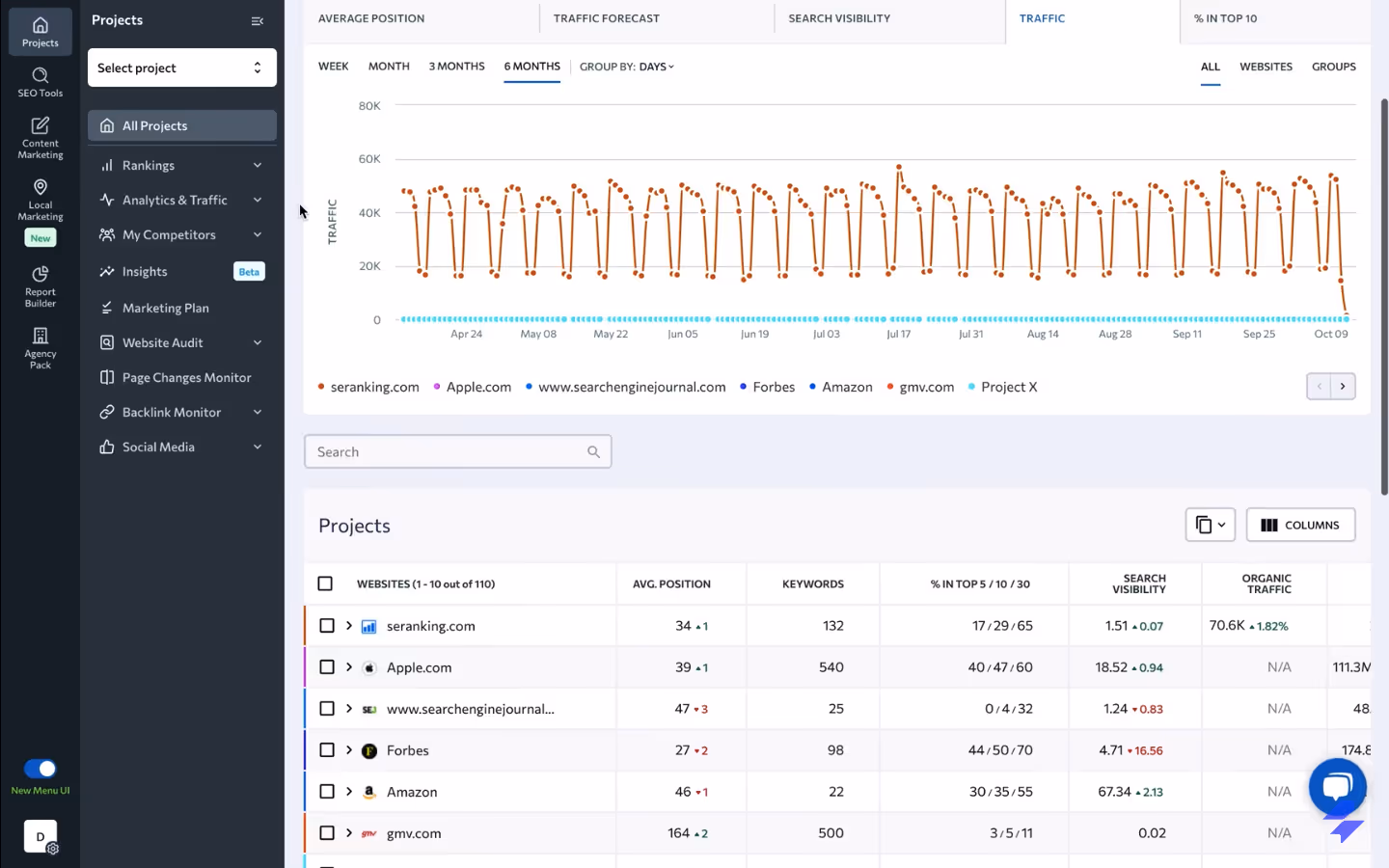This screenshot has width=1389, height=868.
Task: Open the Projects home icon
Action: pyautogui.click(x=40, y=31)
